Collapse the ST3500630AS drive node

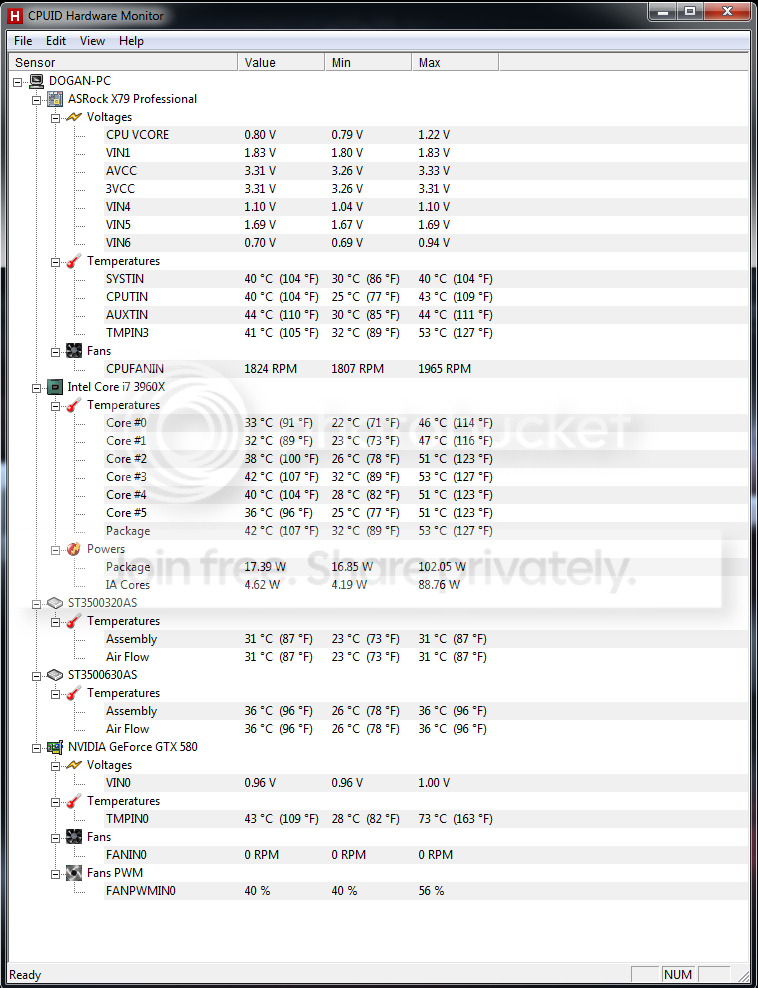[37, 675]
